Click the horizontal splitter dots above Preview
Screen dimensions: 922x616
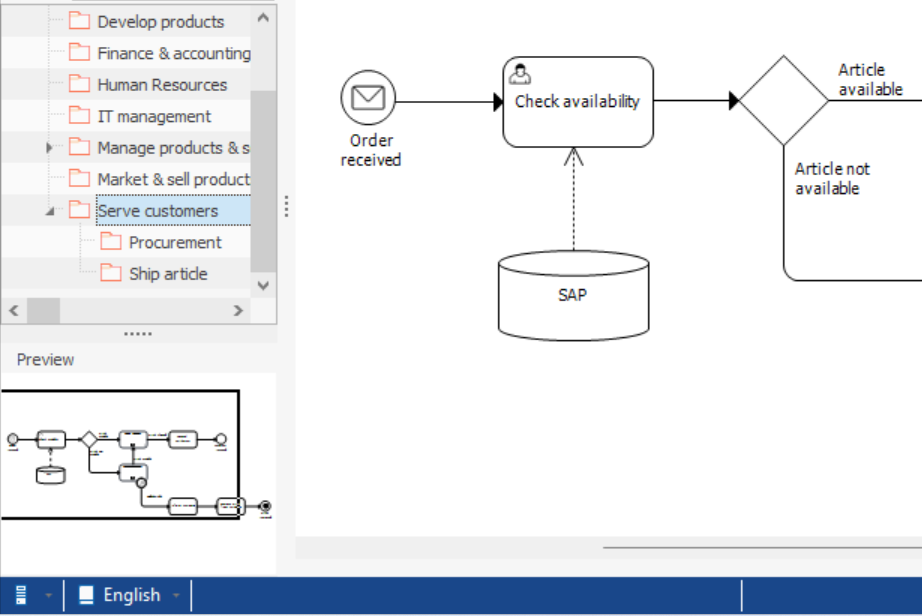138,333
